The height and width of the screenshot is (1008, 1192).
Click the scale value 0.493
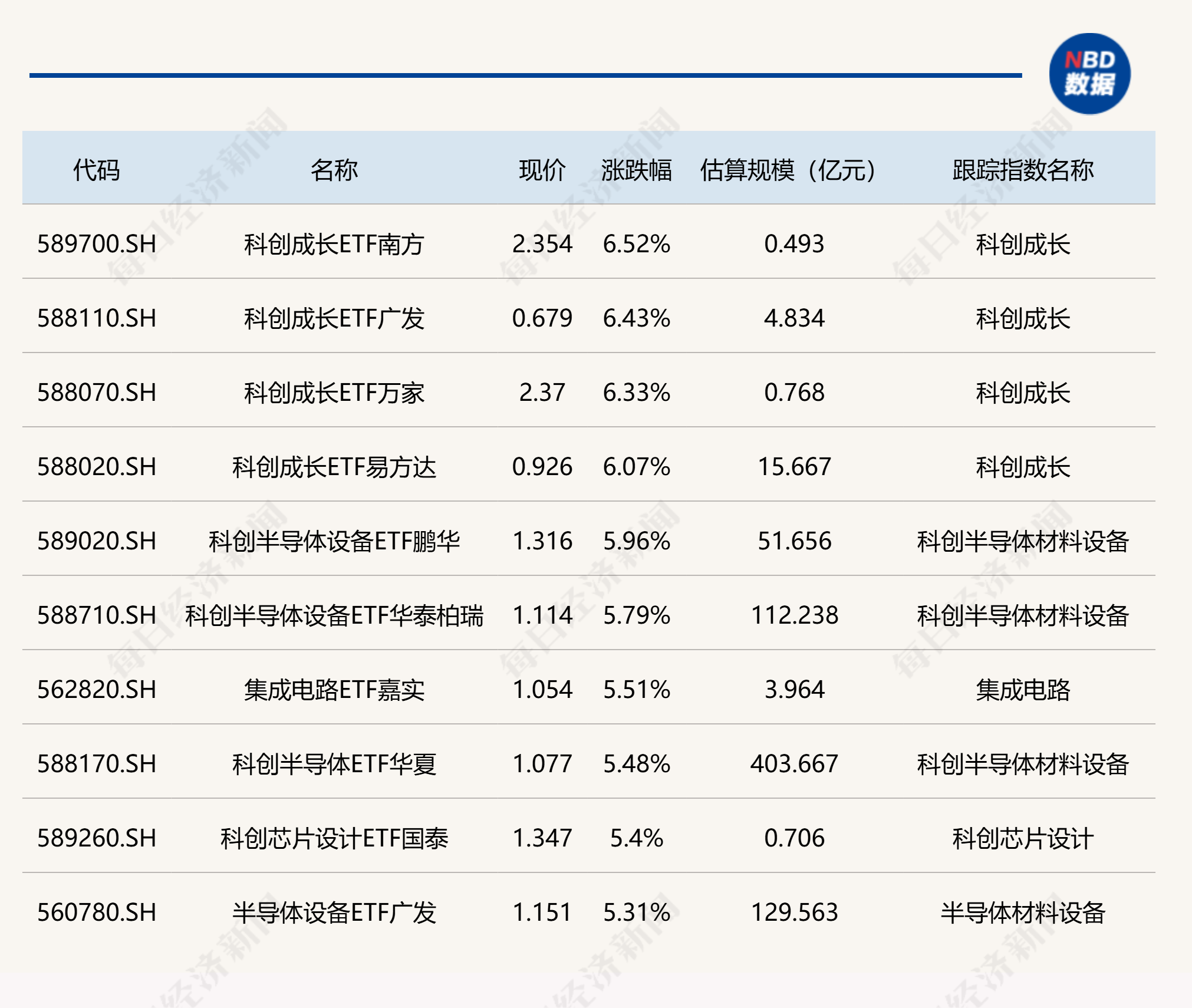coord(794,244)
